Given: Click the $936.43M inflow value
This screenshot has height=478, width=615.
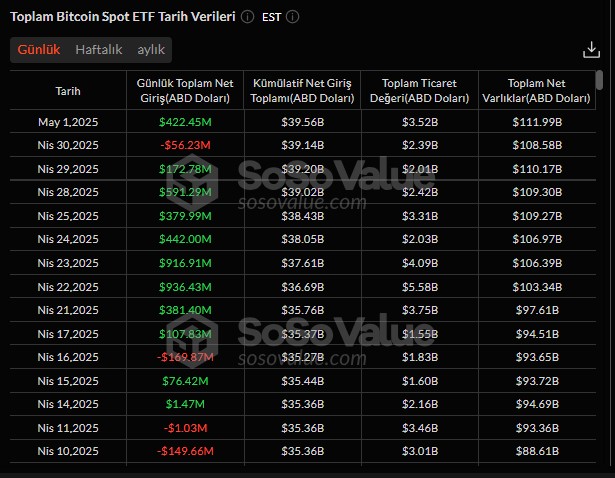Looking at the screenshot, I should tap(185, 287).
